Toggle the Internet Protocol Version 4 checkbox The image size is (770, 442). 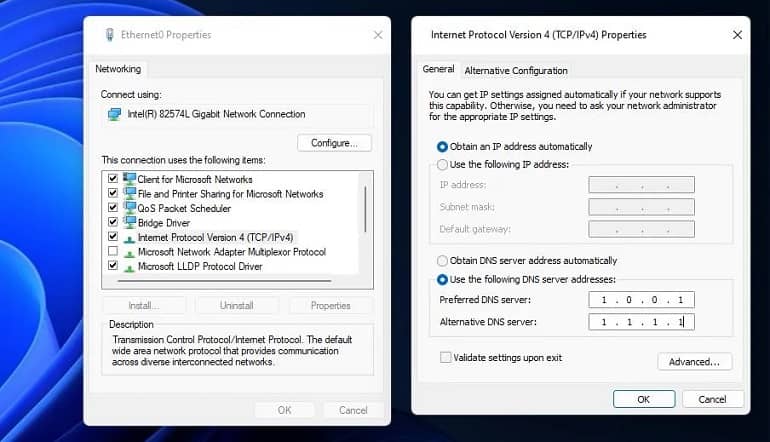[x=113, y=236]
